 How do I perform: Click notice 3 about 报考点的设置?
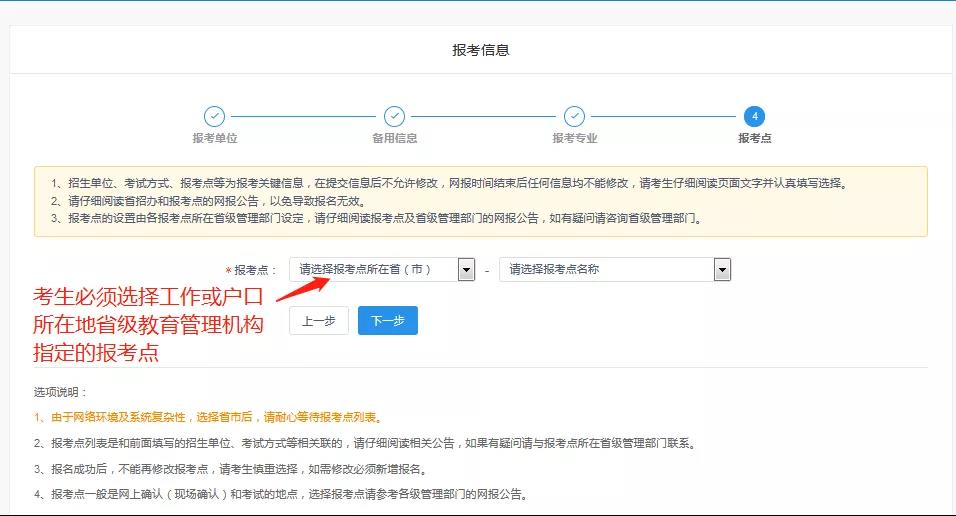[377, 218]
